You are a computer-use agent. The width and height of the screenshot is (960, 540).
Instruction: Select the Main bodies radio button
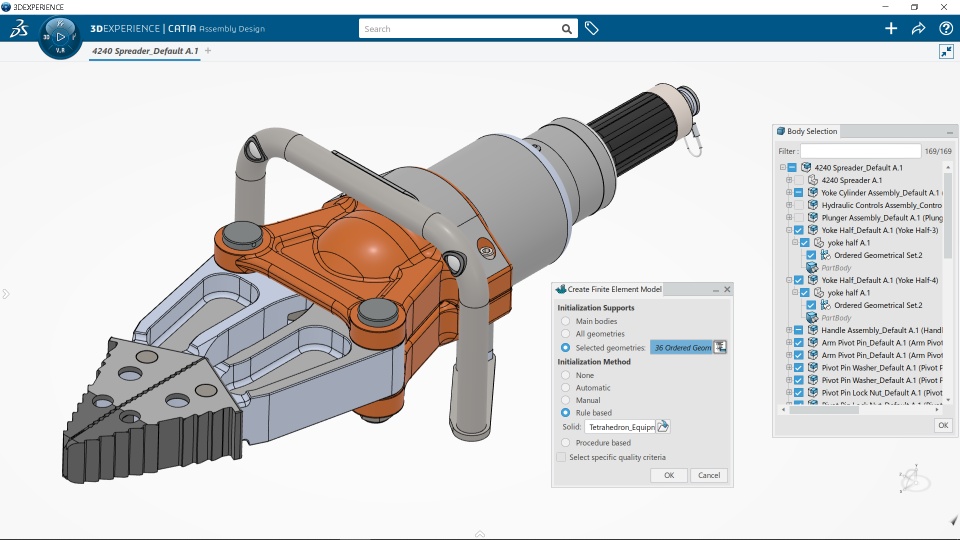tap(566, 321)
